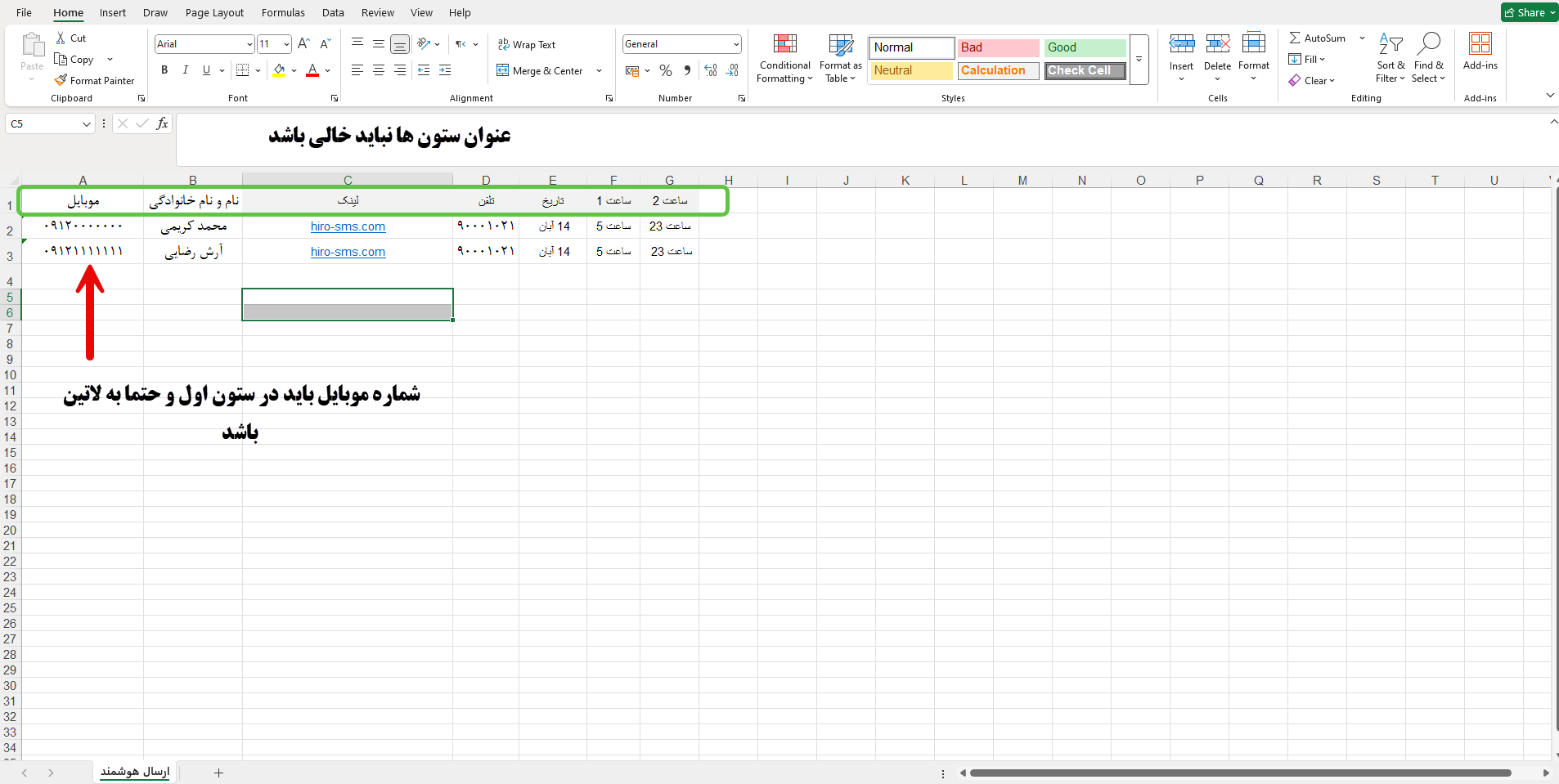Open the Font Color swatch
Viewport: 1559px width, 784px height.
point(312,70)
